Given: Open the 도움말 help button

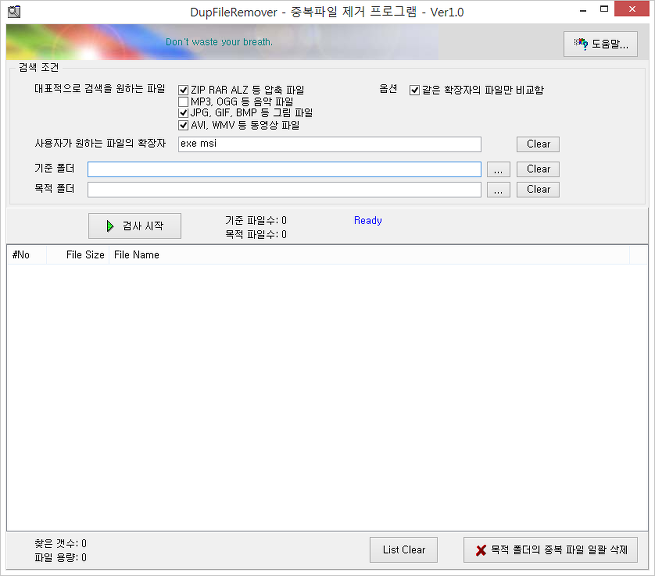Looking at the screenshot, I should pyautogui.click(x=600, y=43).
